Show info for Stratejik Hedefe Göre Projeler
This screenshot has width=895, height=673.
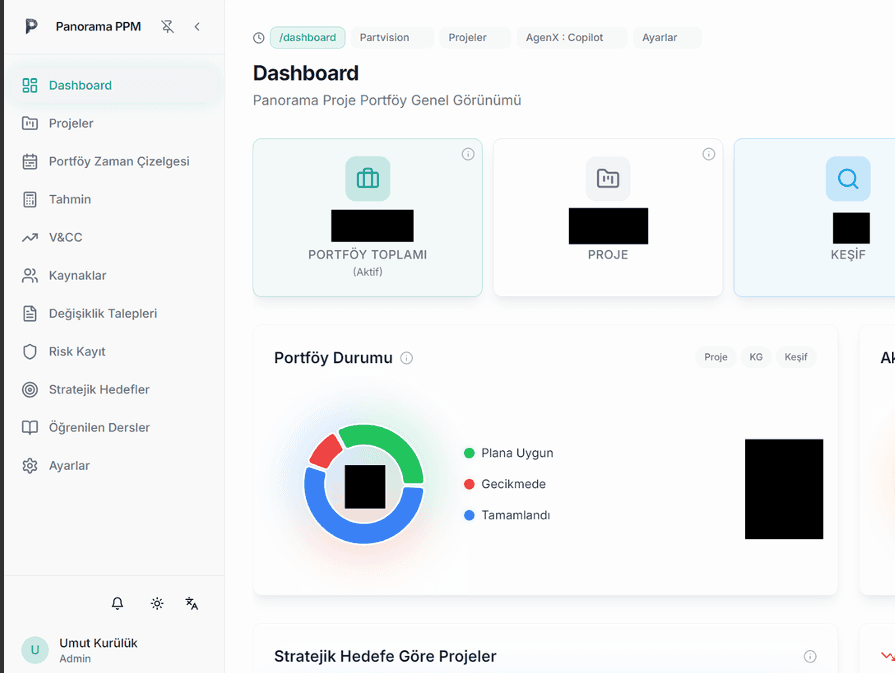click(x=810, y=656)
